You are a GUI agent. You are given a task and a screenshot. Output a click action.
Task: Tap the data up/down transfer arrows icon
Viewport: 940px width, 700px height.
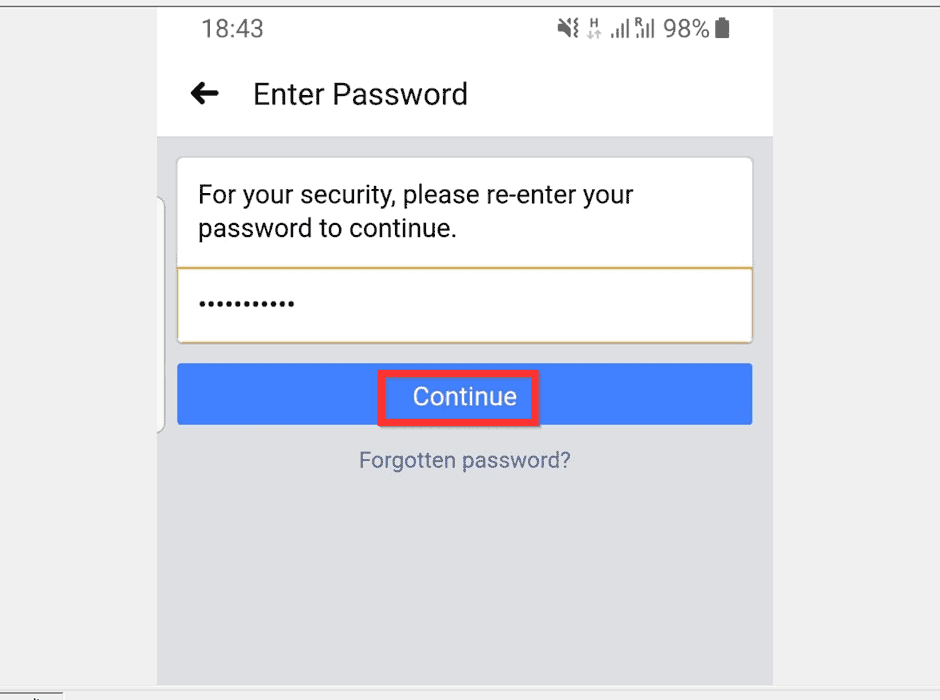[596, 34]
